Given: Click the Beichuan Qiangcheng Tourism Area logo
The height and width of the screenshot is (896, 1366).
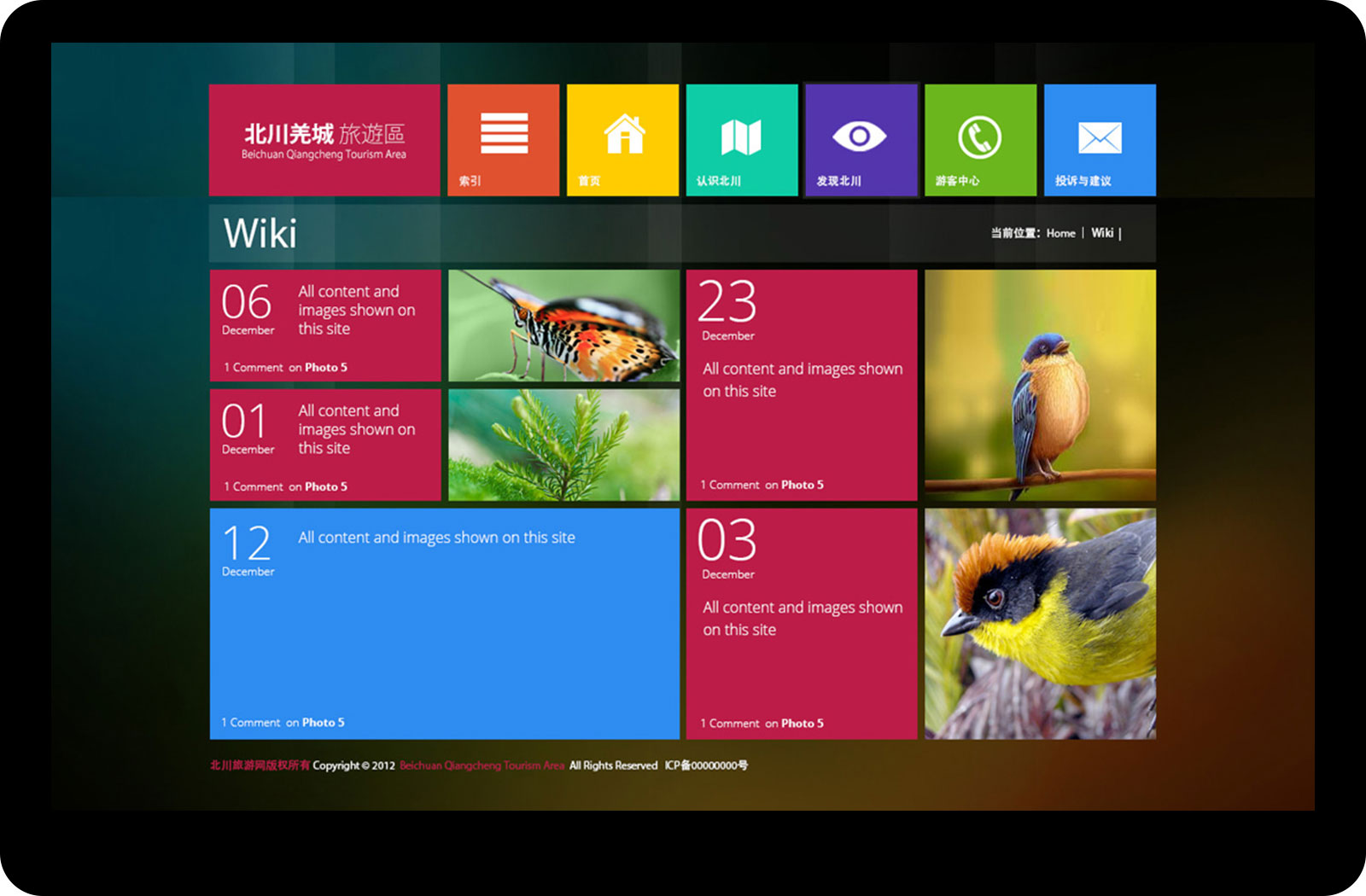Looking at the screenshot, I should pos(324,141).
